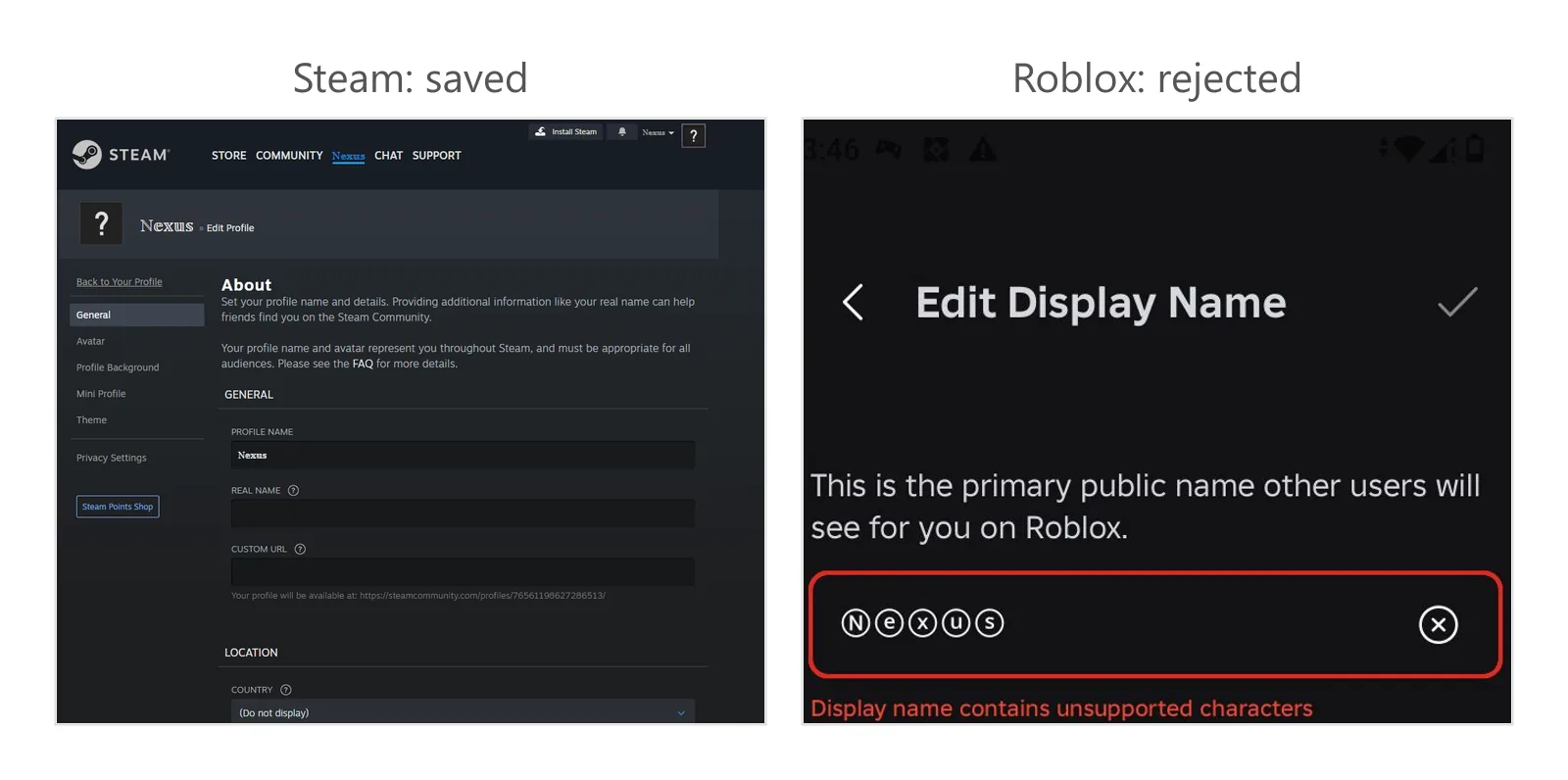Open the Nexus account dropdown in Steam
Viewport: 1568px width, 780px height.
tap(658, 132)
